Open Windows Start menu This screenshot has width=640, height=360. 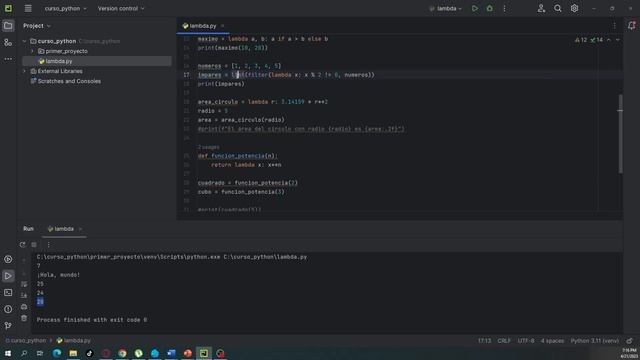[8, 353]
